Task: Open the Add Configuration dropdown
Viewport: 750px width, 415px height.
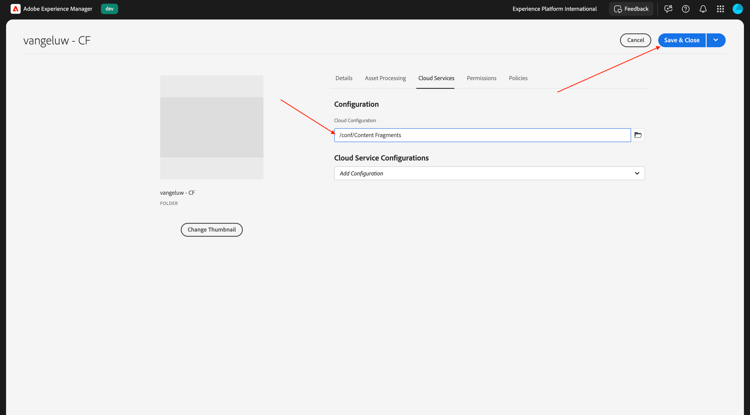Action: pos(489,173)
